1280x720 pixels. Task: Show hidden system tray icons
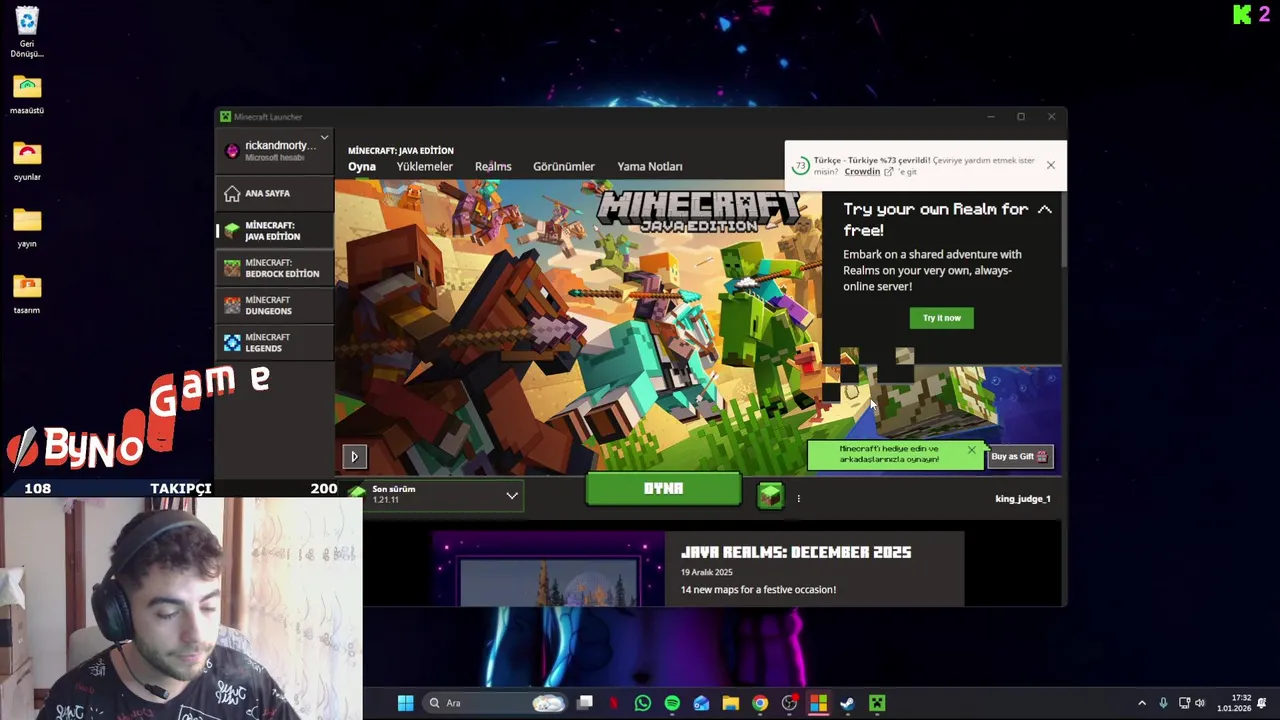pos(1142,703)
